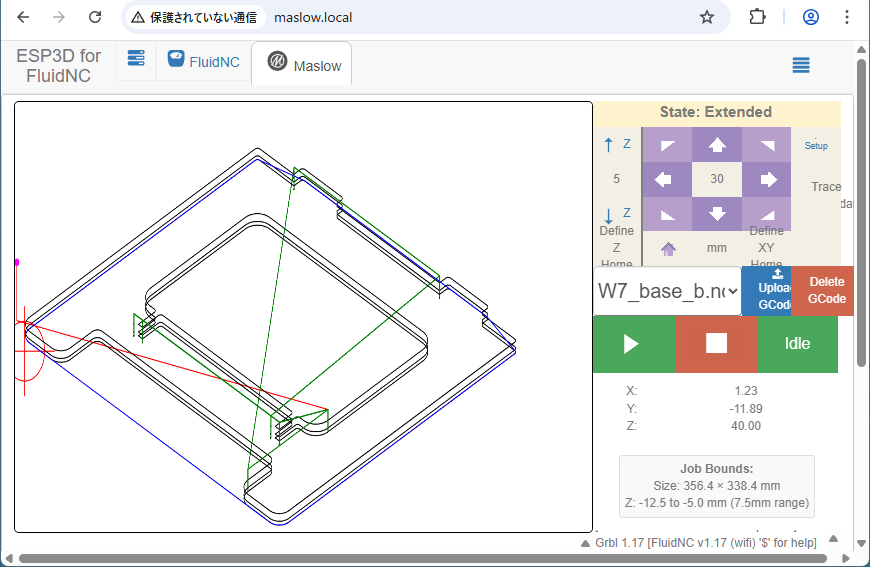Viewport: 870px width, 567px height.
Task: Click Define Z Home
Action: point(616,247)
